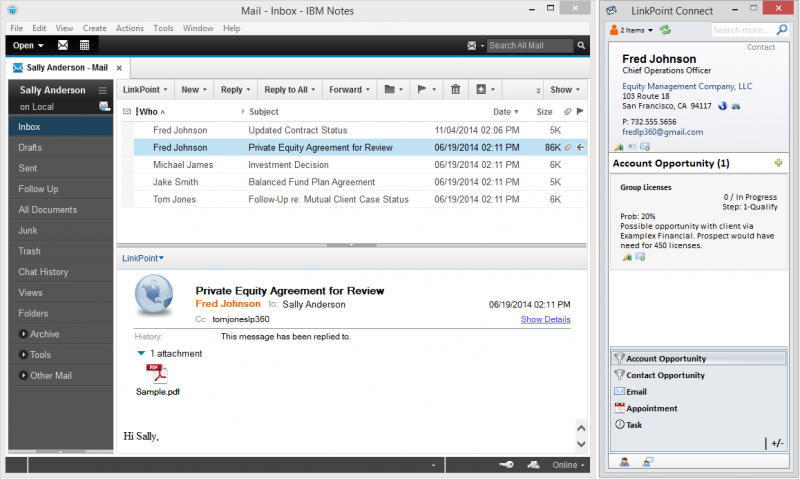The image size is (800, 479).
Task: Click the chart icon under Group Licenses opportunity
Action: (x=627, y=257)
